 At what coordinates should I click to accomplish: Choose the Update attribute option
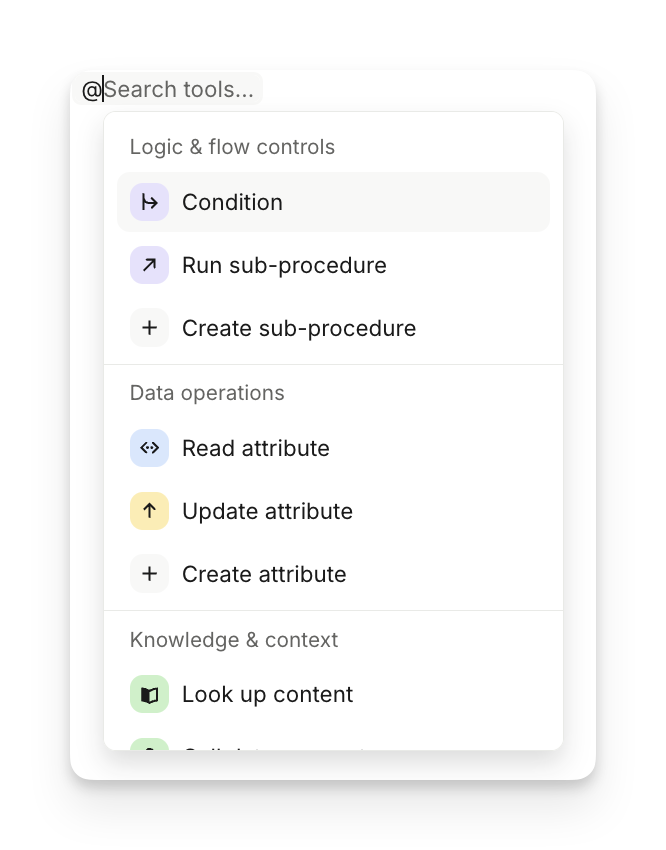click(267, 512)
